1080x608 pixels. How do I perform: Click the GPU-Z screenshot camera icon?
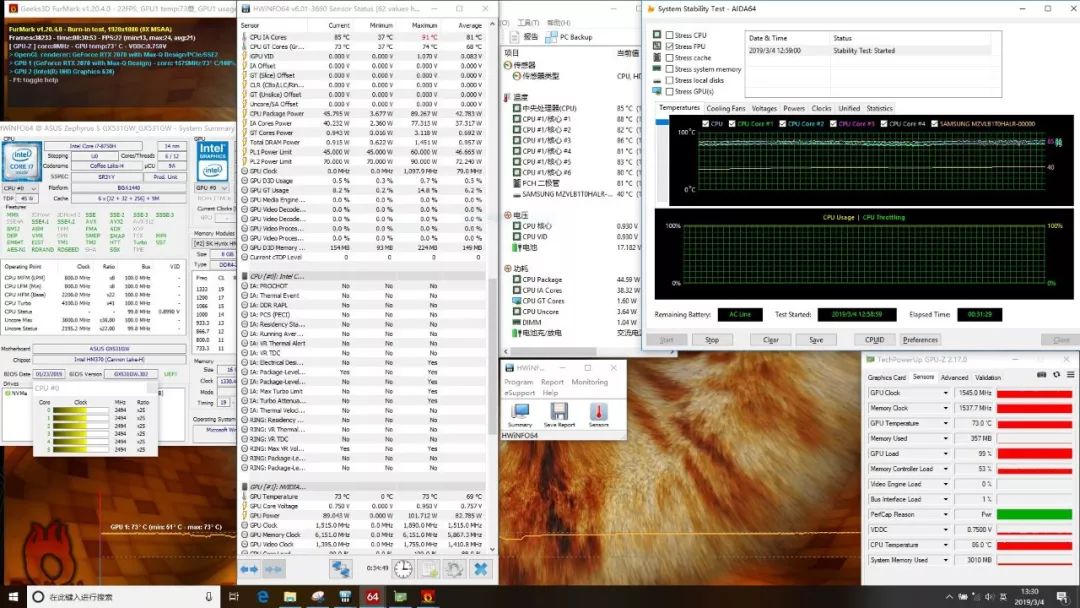click(x=1041, y=375)
